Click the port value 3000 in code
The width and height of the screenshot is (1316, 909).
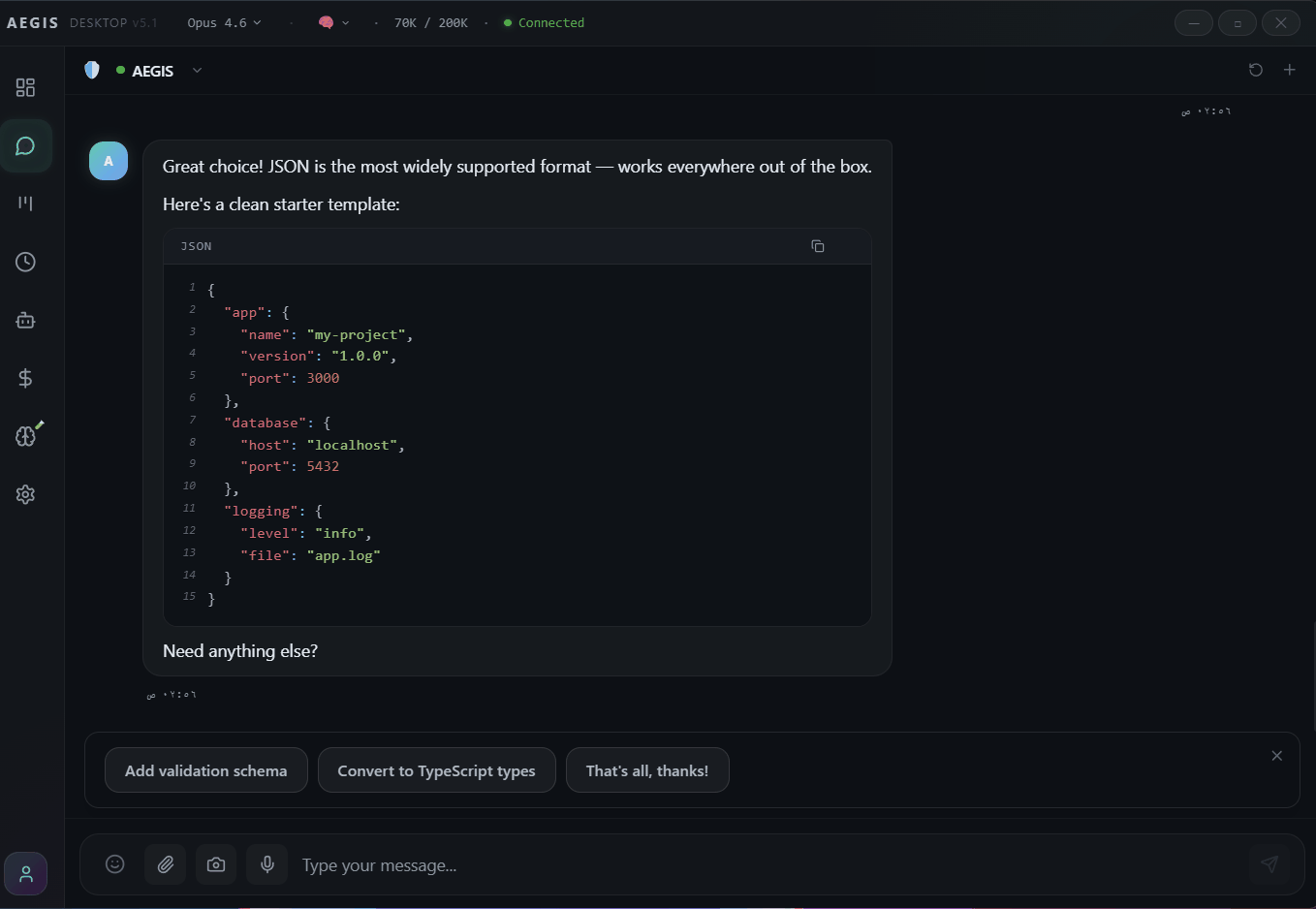[x=323, y=378]
